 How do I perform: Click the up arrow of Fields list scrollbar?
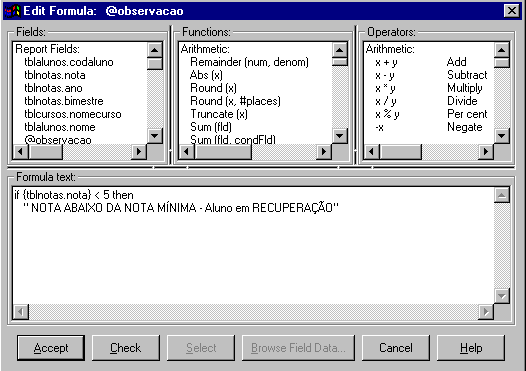click(x=155, y=50)
